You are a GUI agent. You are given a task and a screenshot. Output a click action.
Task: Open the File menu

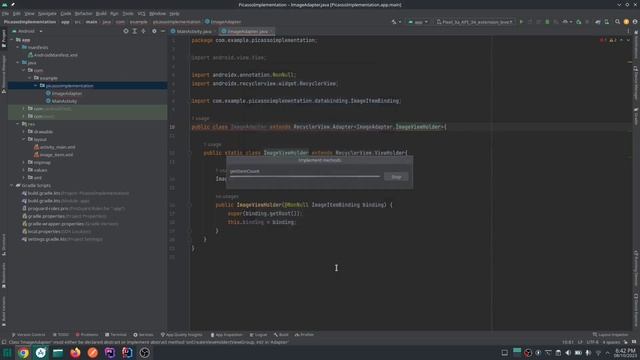click(x=5, y=13)
